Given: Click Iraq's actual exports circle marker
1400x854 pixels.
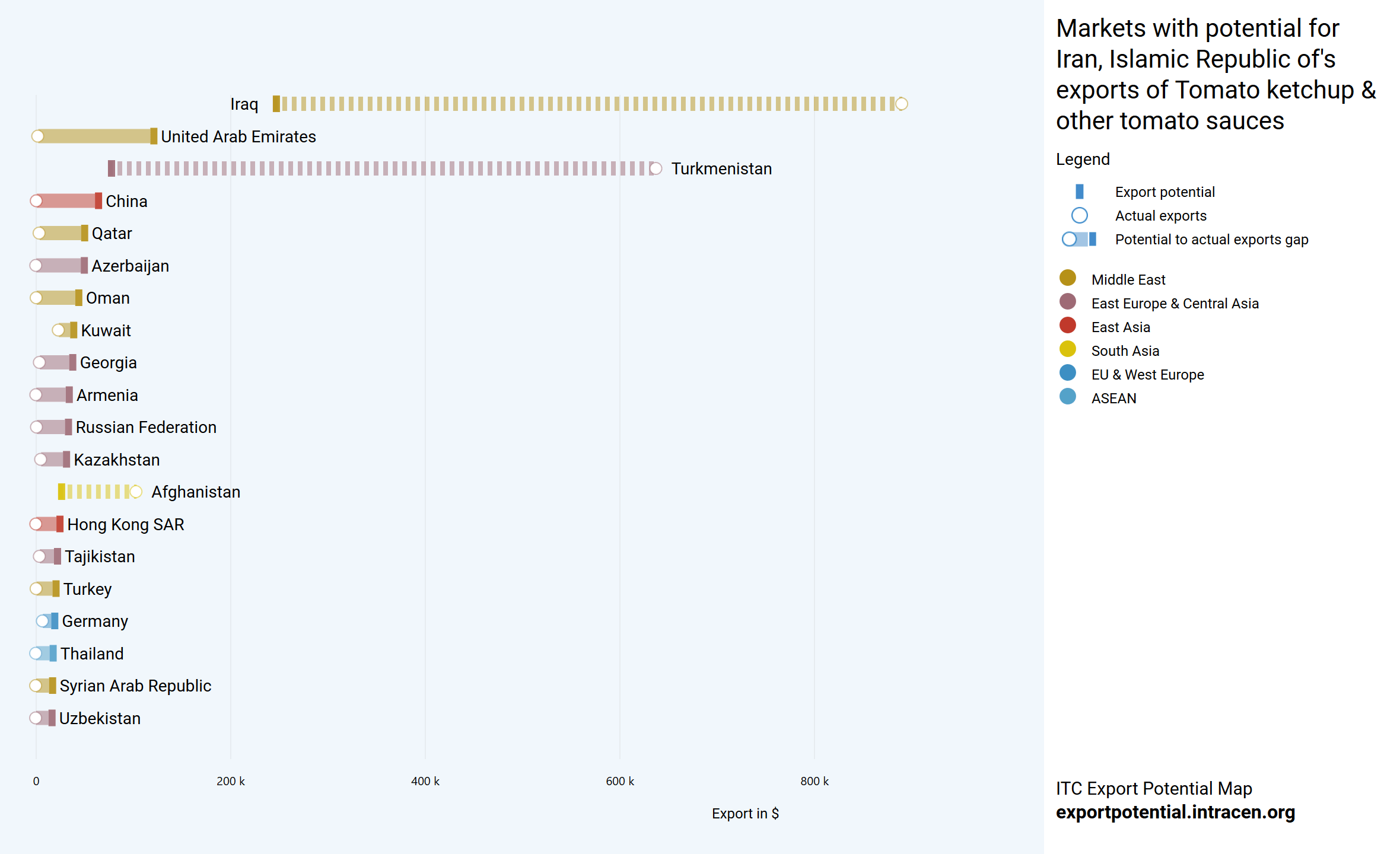Looking at the screenshot, I should click(901, 104).
